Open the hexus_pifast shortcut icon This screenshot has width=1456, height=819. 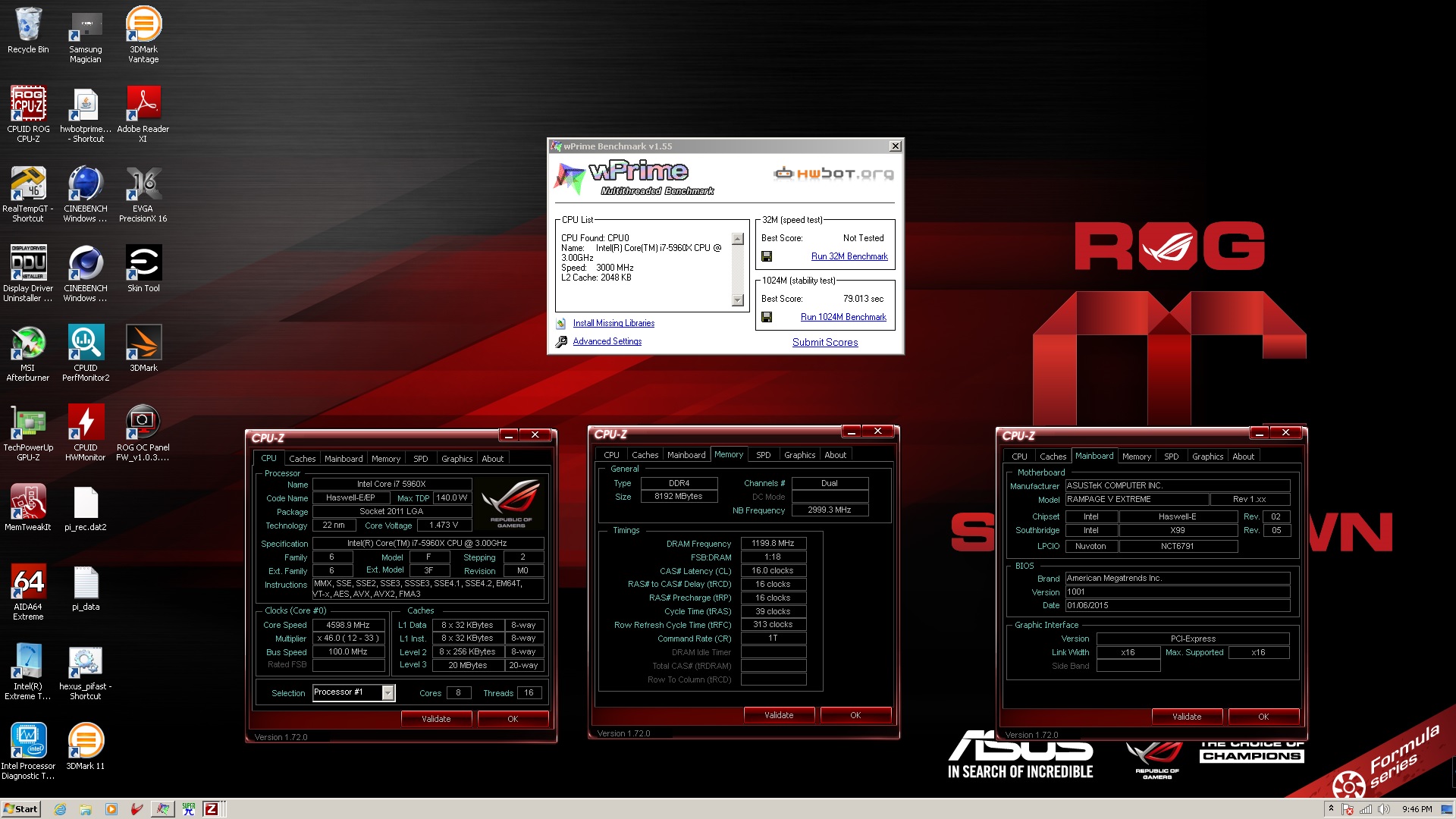(x=86, y=671)
